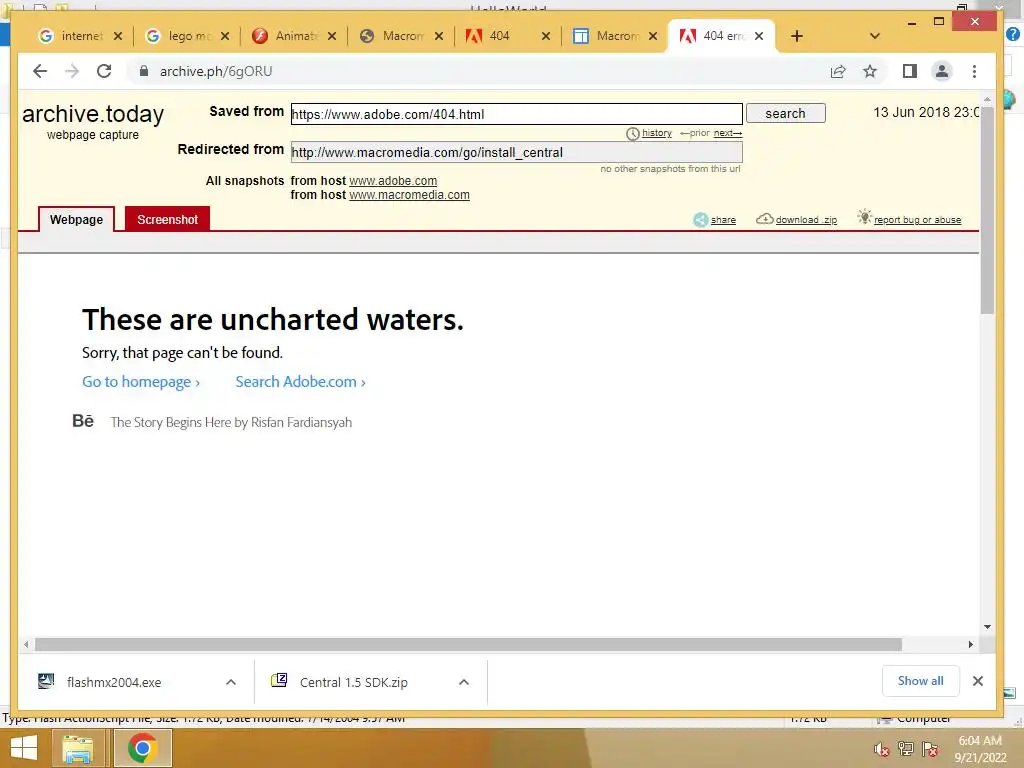Close the '404' Adobe tab

pyautogui.click(x=546, y=36)
